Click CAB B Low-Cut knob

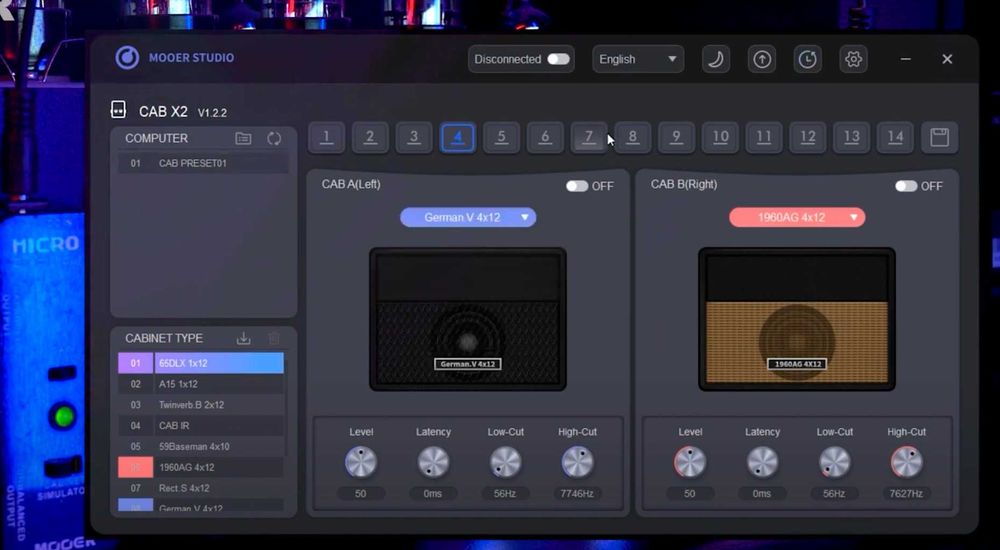click(834, 463)
